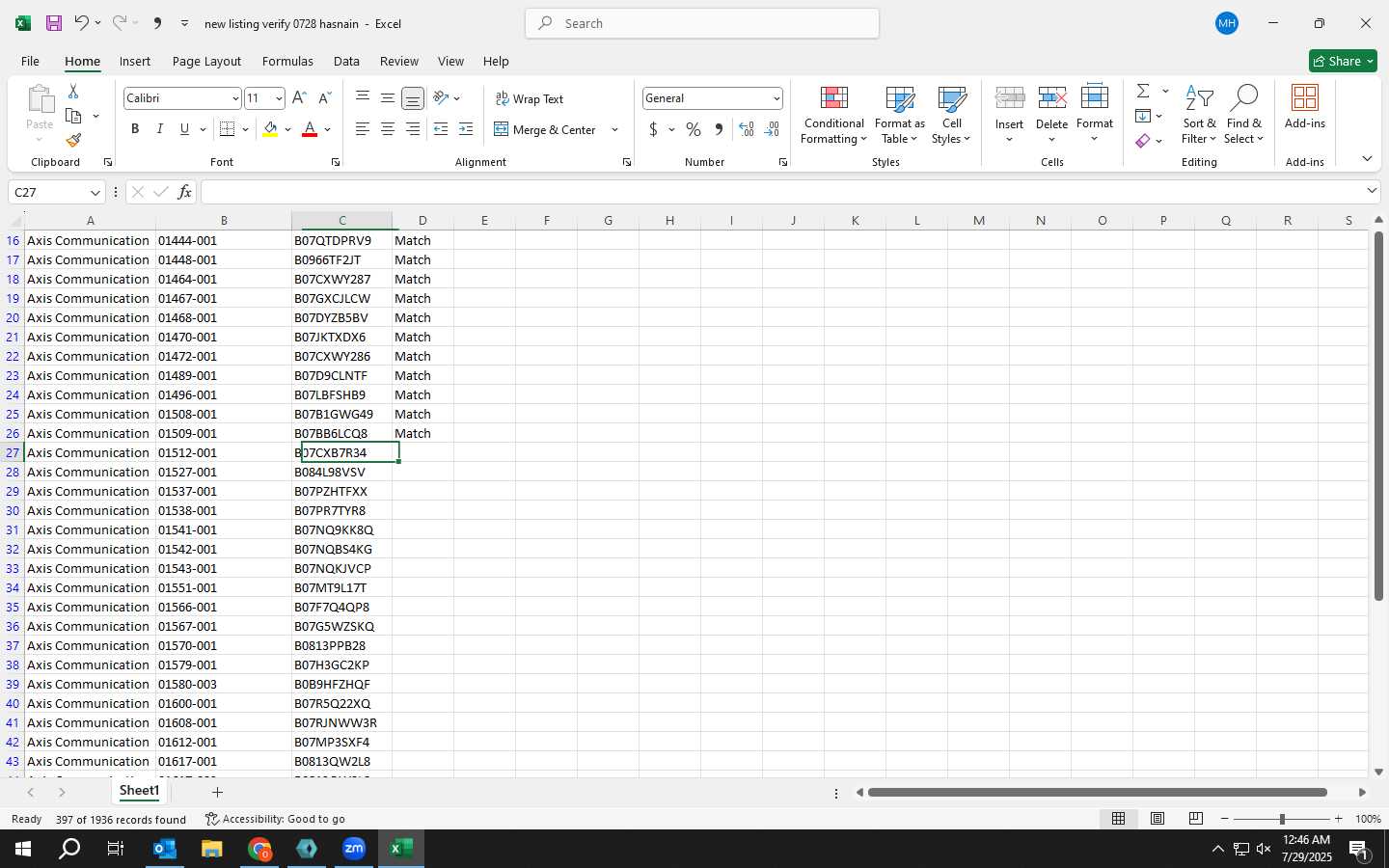Viewport: 1389px width, 868px height.
Task: Toggle Italic formatting
Action: click(x=159, y=129)
